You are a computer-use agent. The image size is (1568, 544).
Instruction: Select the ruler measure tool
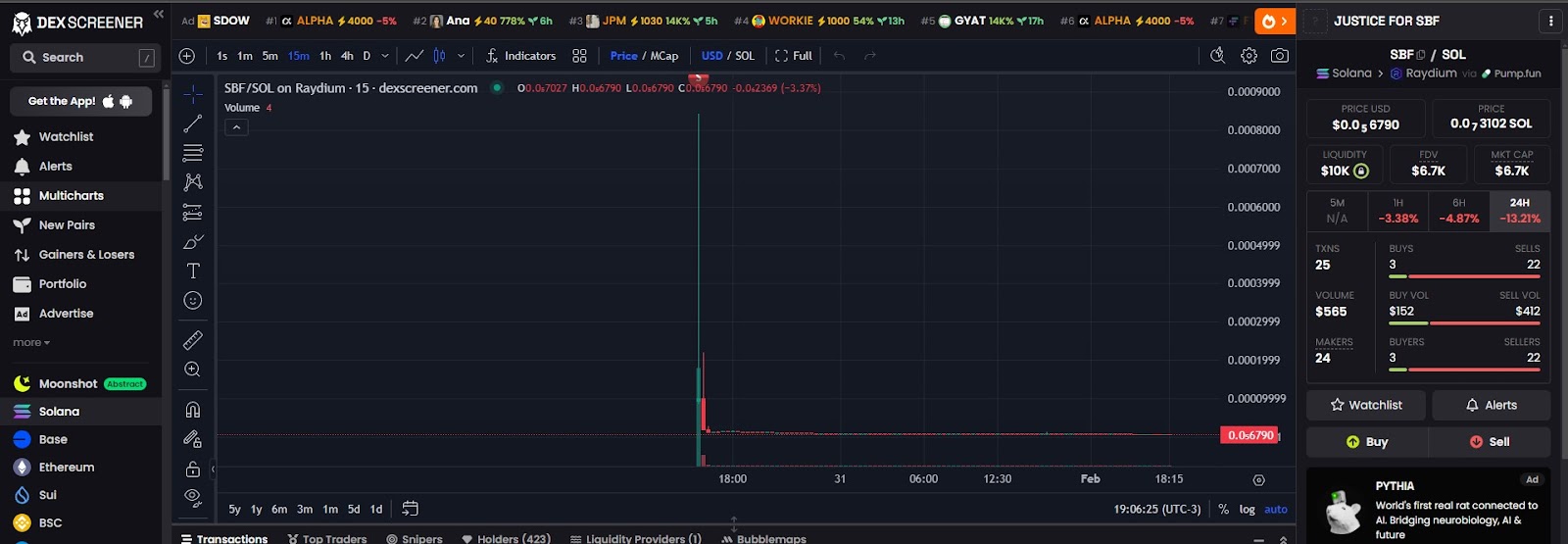click(193, 340)
